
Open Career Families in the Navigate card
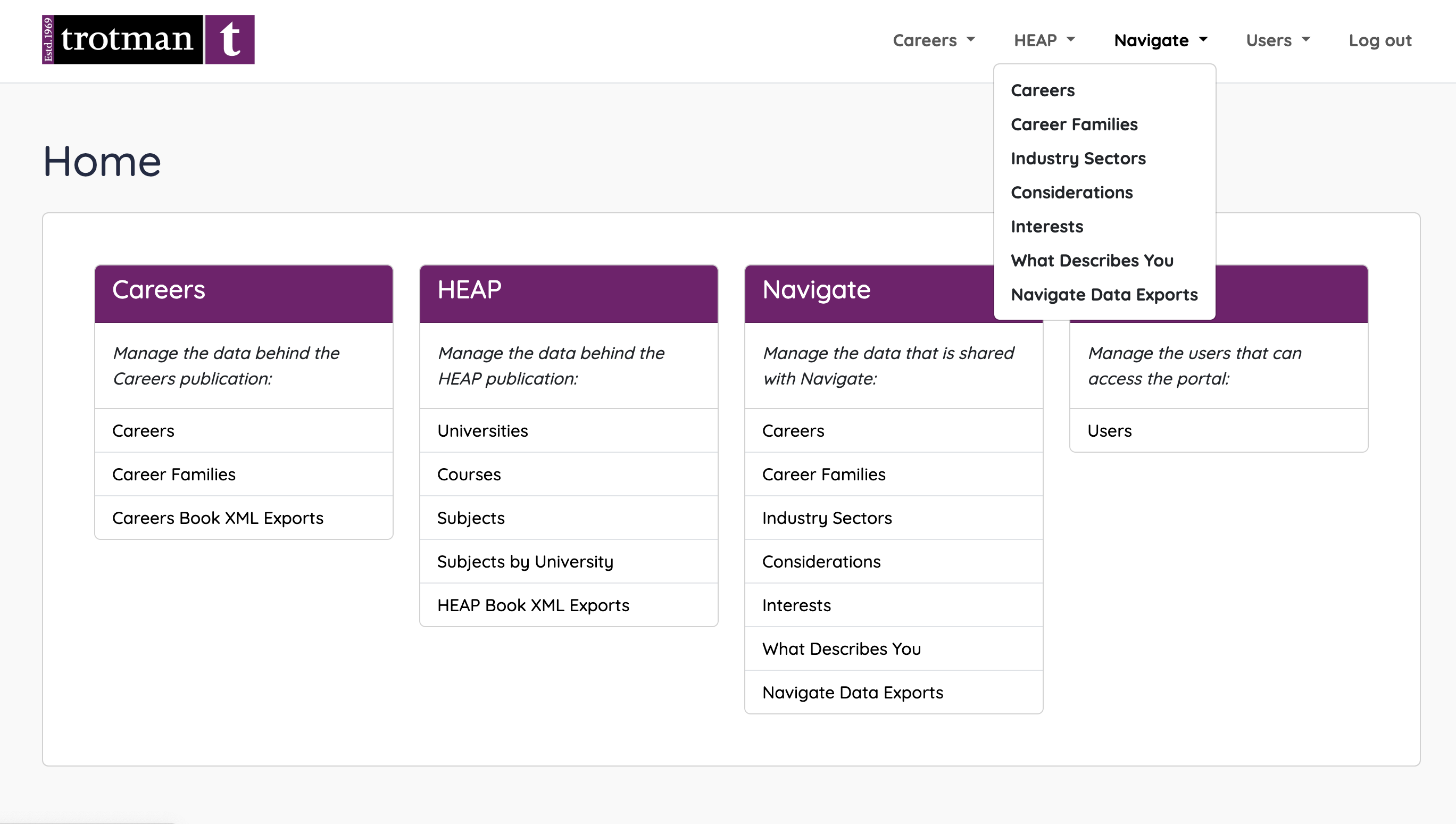(894, 475)
